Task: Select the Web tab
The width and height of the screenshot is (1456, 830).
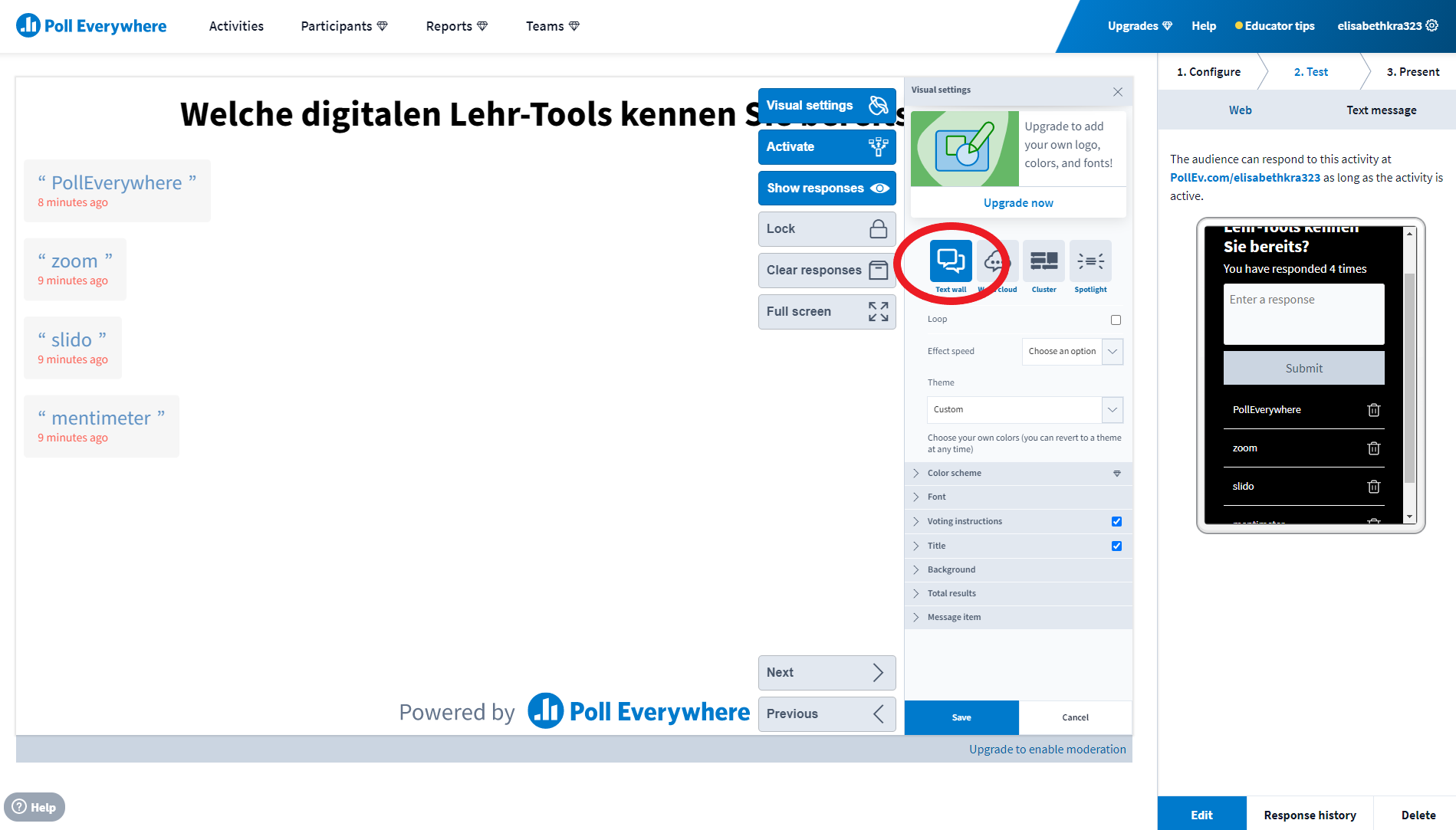Action: [x=1240, y=110]
